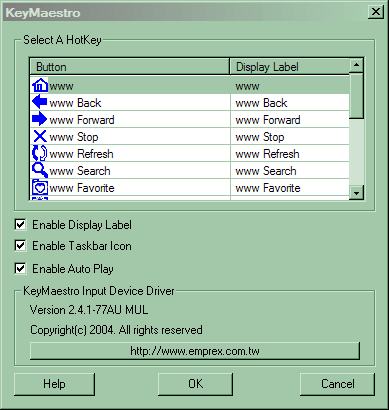Viewport: 389px width, 410px height.
Task: Click the www Favorite heart folder icon
Action: click(40, 187)
